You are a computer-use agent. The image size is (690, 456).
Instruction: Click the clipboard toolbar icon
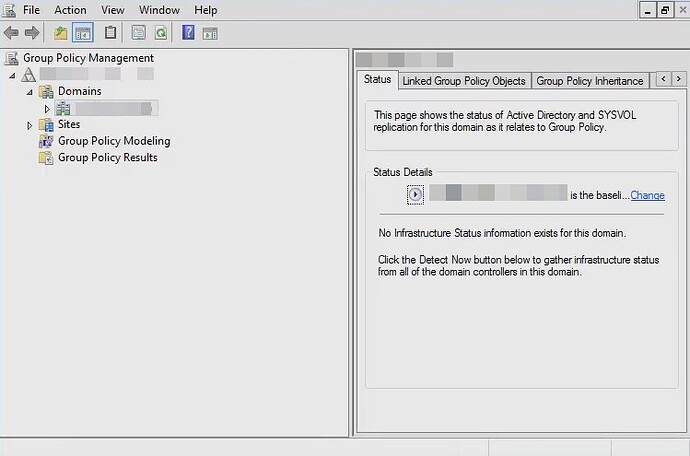[x=110, y=33]
